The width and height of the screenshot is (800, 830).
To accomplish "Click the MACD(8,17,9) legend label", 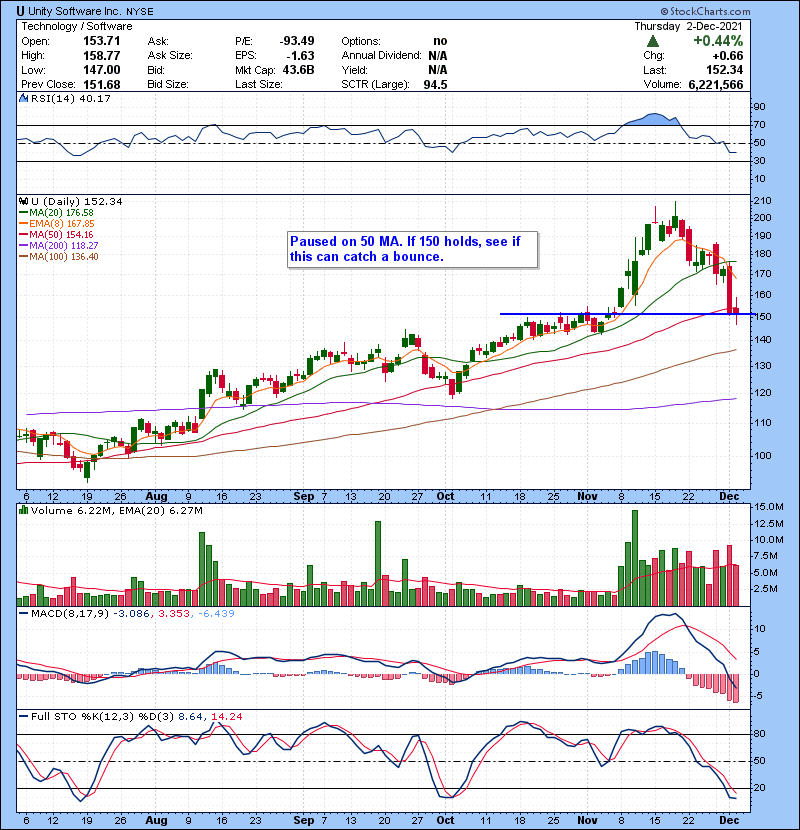I will 69,614.
